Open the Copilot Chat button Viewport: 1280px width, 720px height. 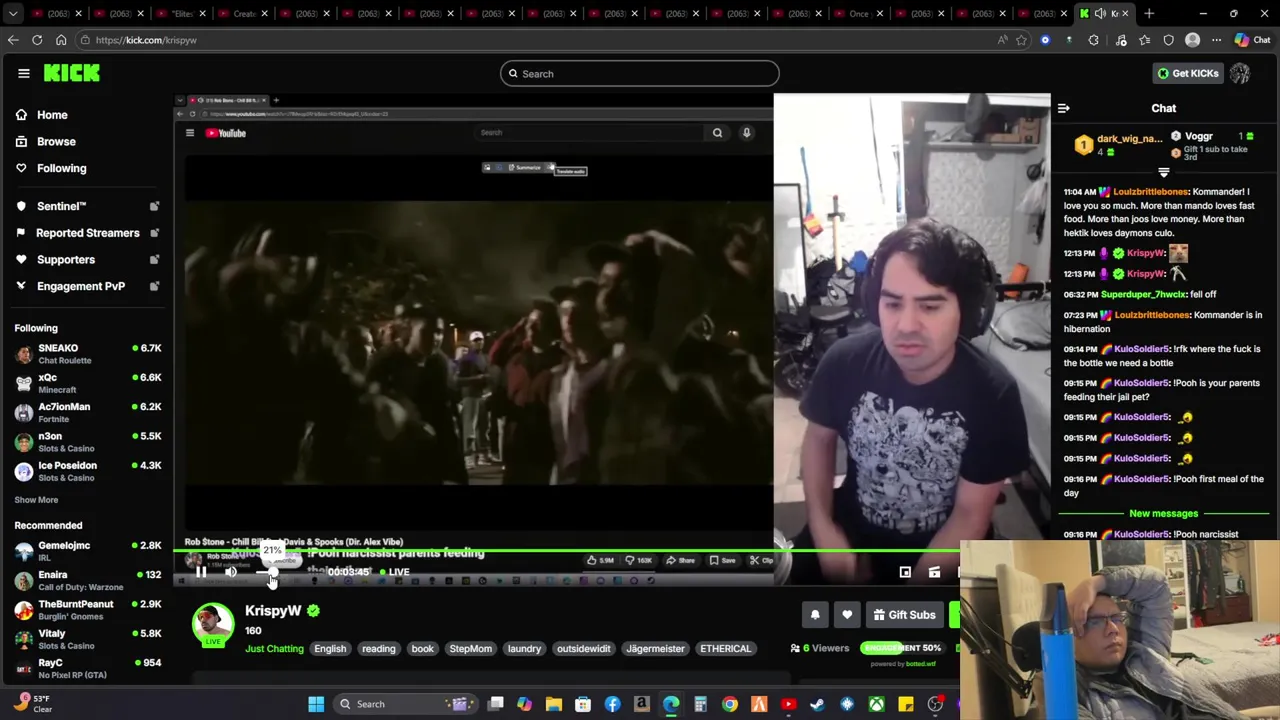pos(1252,40)
